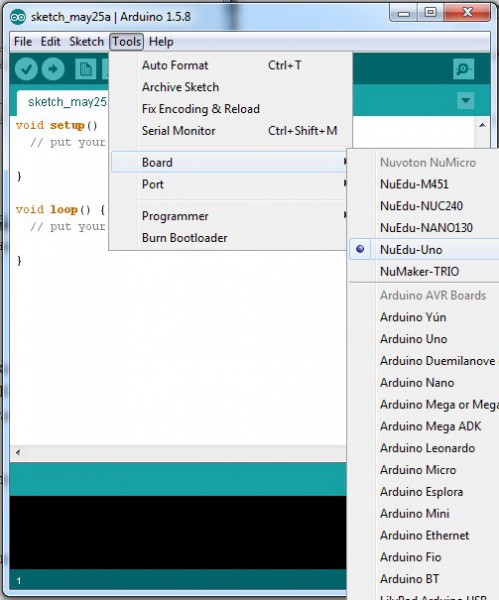
Task: Select the Board menu entry
Action: (229, 162)
